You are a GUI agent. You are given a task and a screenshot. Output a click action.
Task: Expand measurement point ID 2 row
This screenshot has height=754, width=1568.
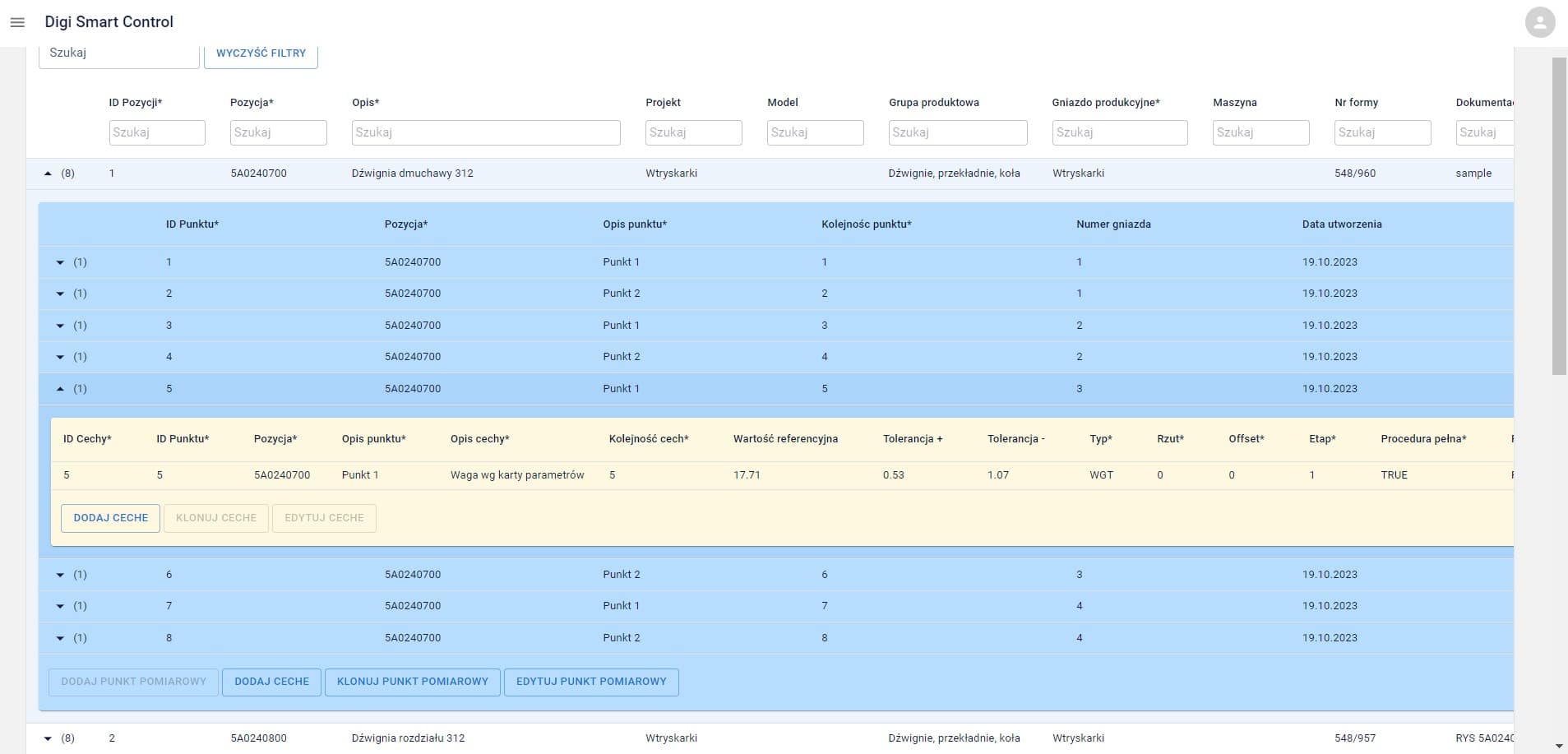pos(60,294)
